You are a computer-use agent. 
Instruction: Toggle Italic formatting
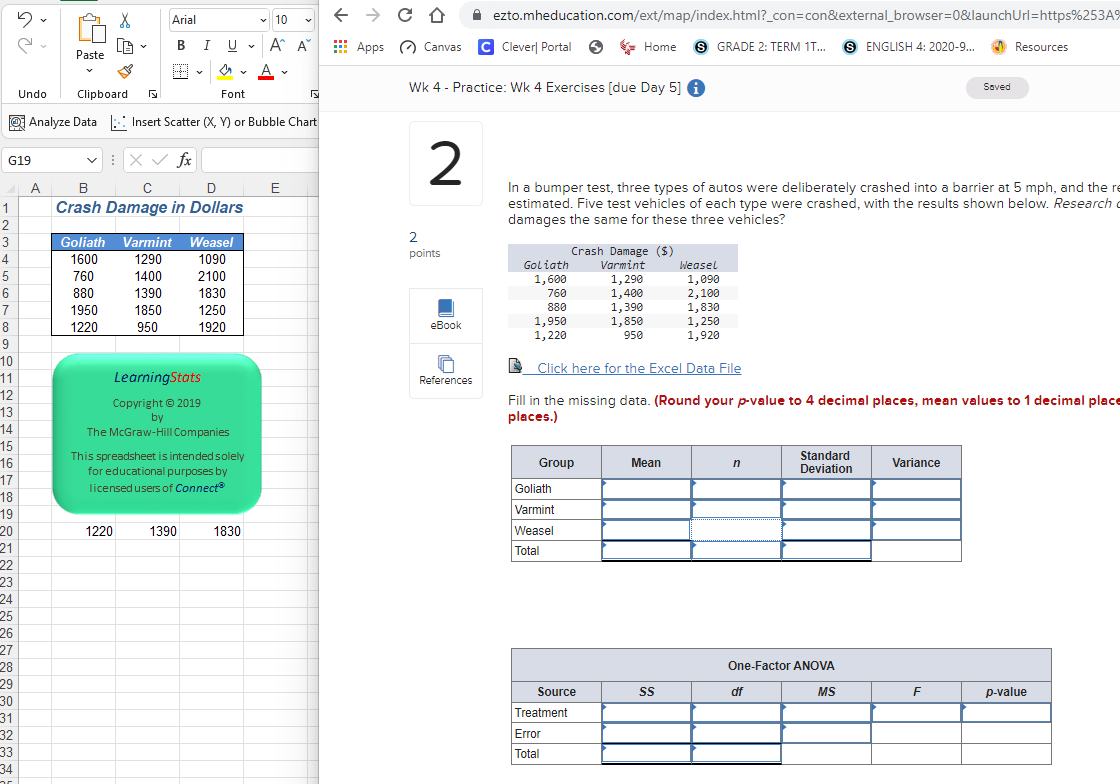point(206,46)
